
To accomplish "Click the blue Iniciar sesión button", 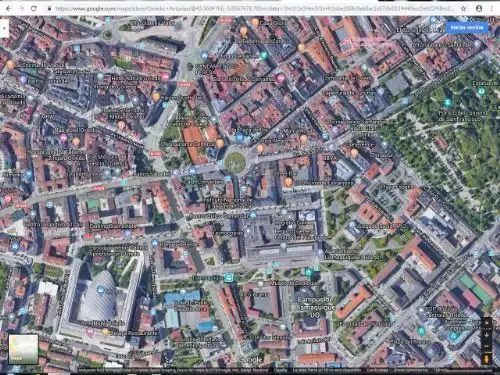I will coord(467,27).
